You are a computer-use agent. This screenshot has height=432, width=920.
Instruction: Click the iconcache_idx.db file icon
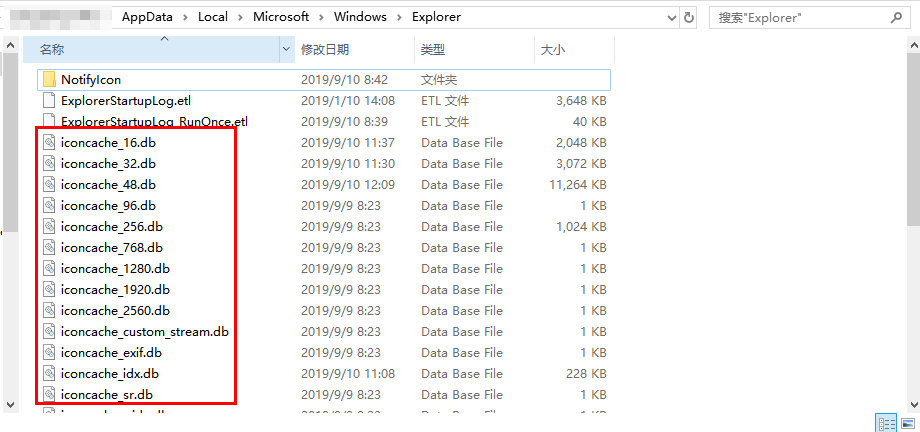[x=49, y=374]
